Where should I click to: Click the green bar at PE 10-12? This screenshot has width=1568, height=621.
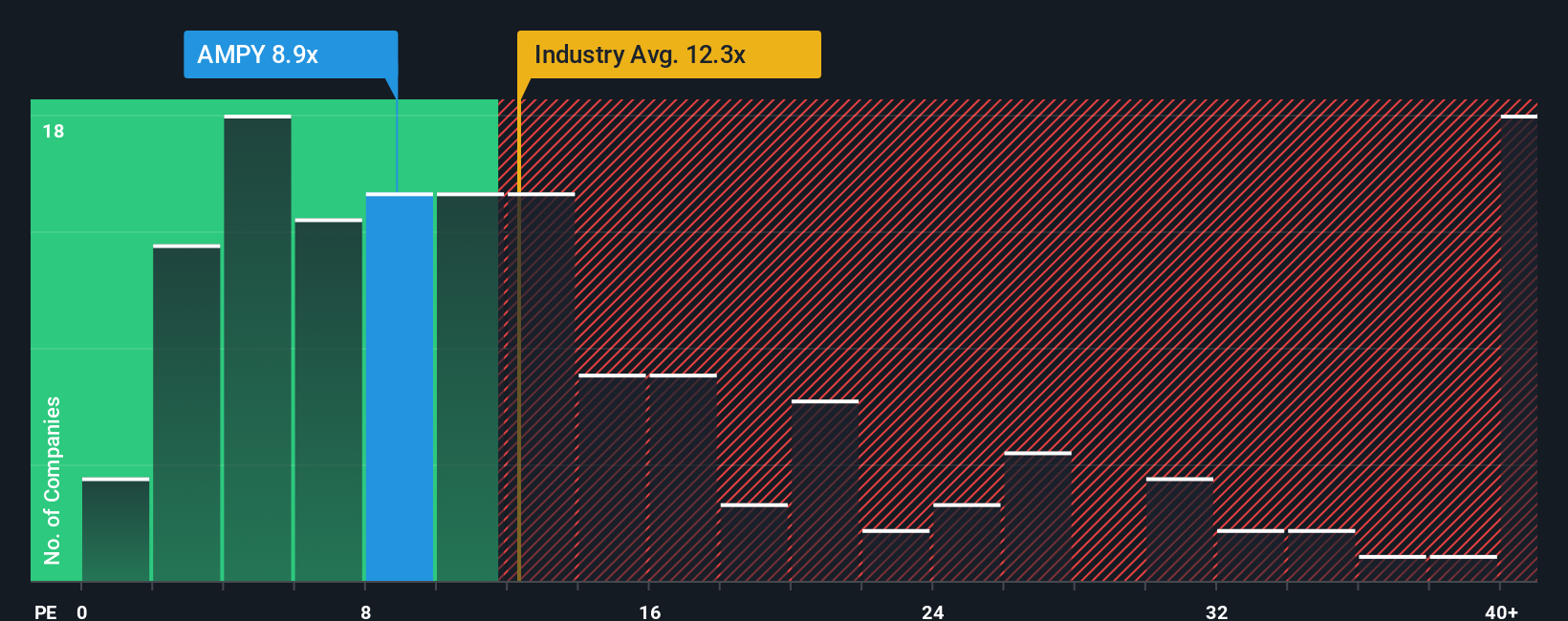[470, 387]
